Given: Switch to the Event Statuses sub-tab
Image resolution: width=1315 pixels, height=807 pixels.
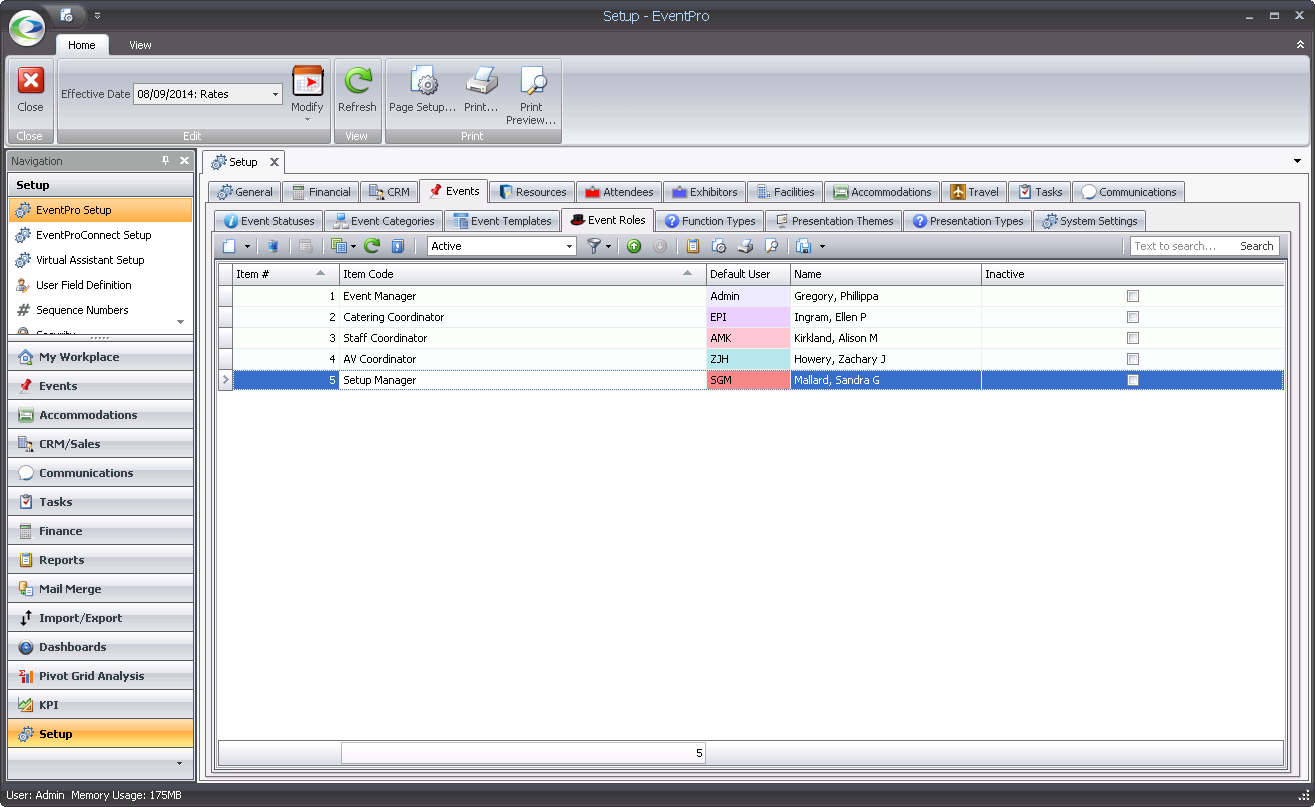Looking at the screenshot, I should (x=268, y=221).
